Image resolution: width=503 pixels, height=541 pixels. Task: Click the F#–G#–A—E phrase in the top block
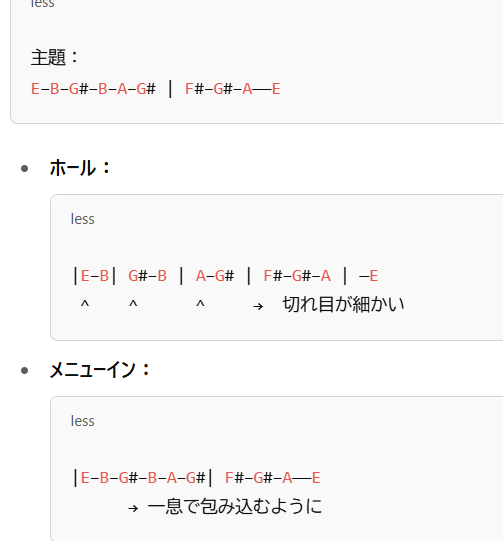[x=233, y=89]
